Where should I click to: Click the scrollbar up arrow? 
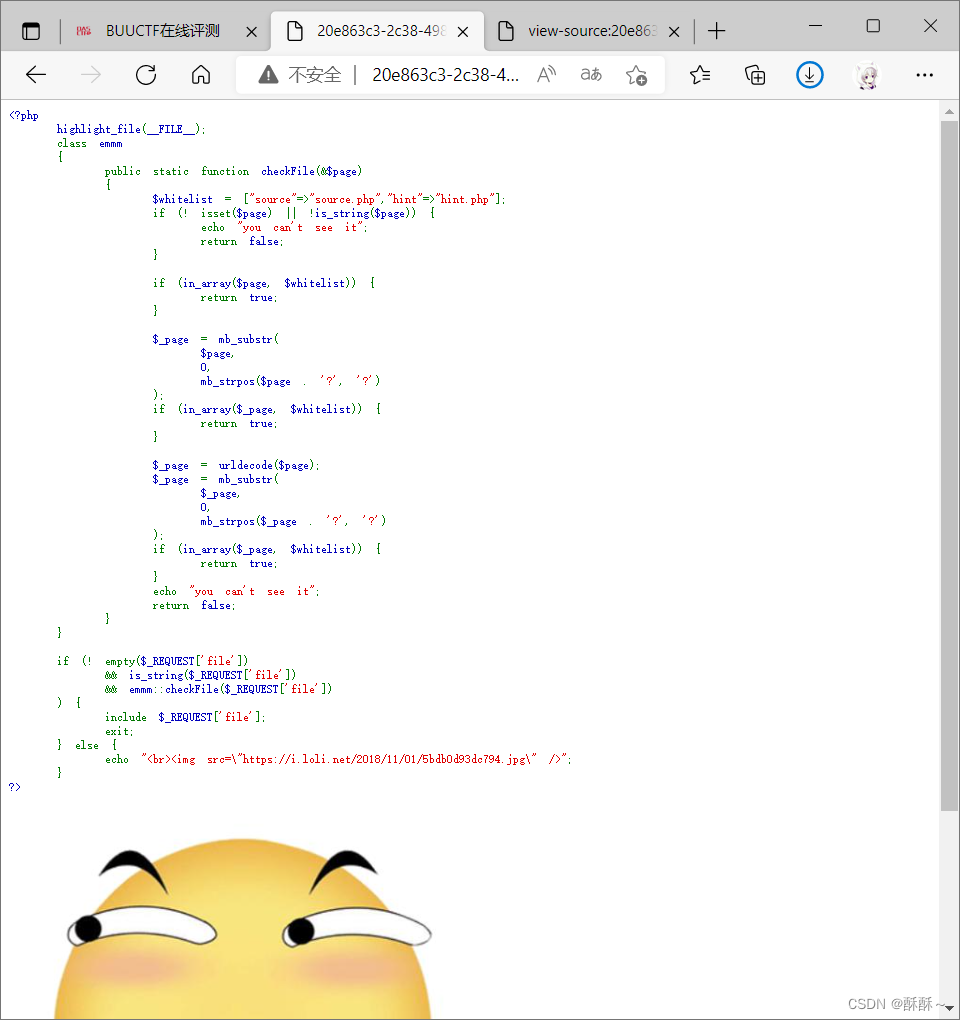pos(949,112)
